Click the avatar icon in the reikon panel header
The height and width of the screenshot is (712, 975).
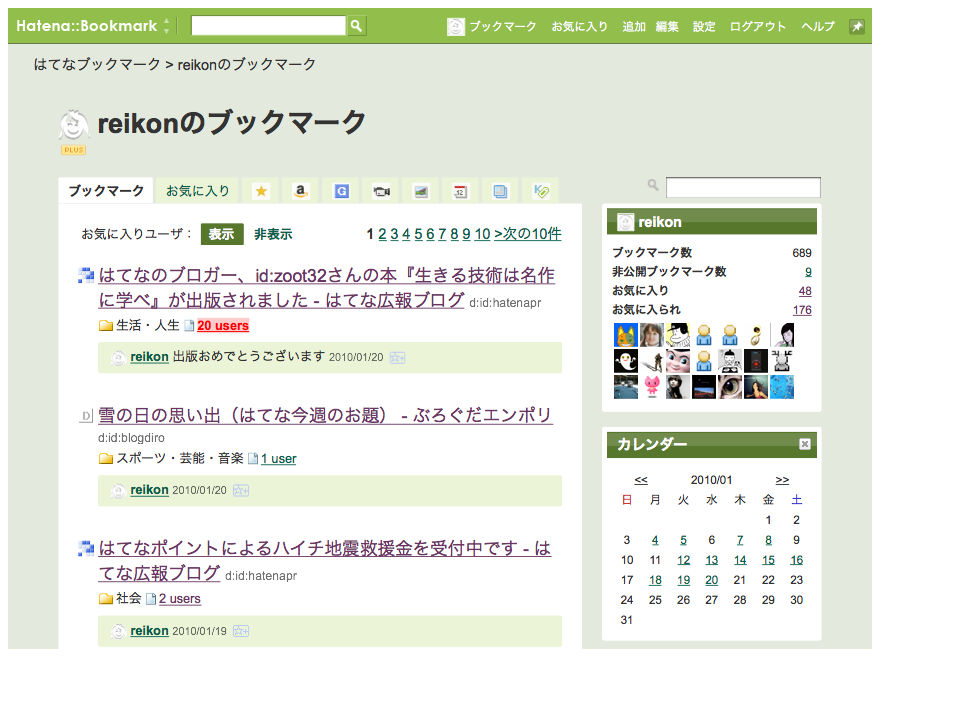point(626,222)
